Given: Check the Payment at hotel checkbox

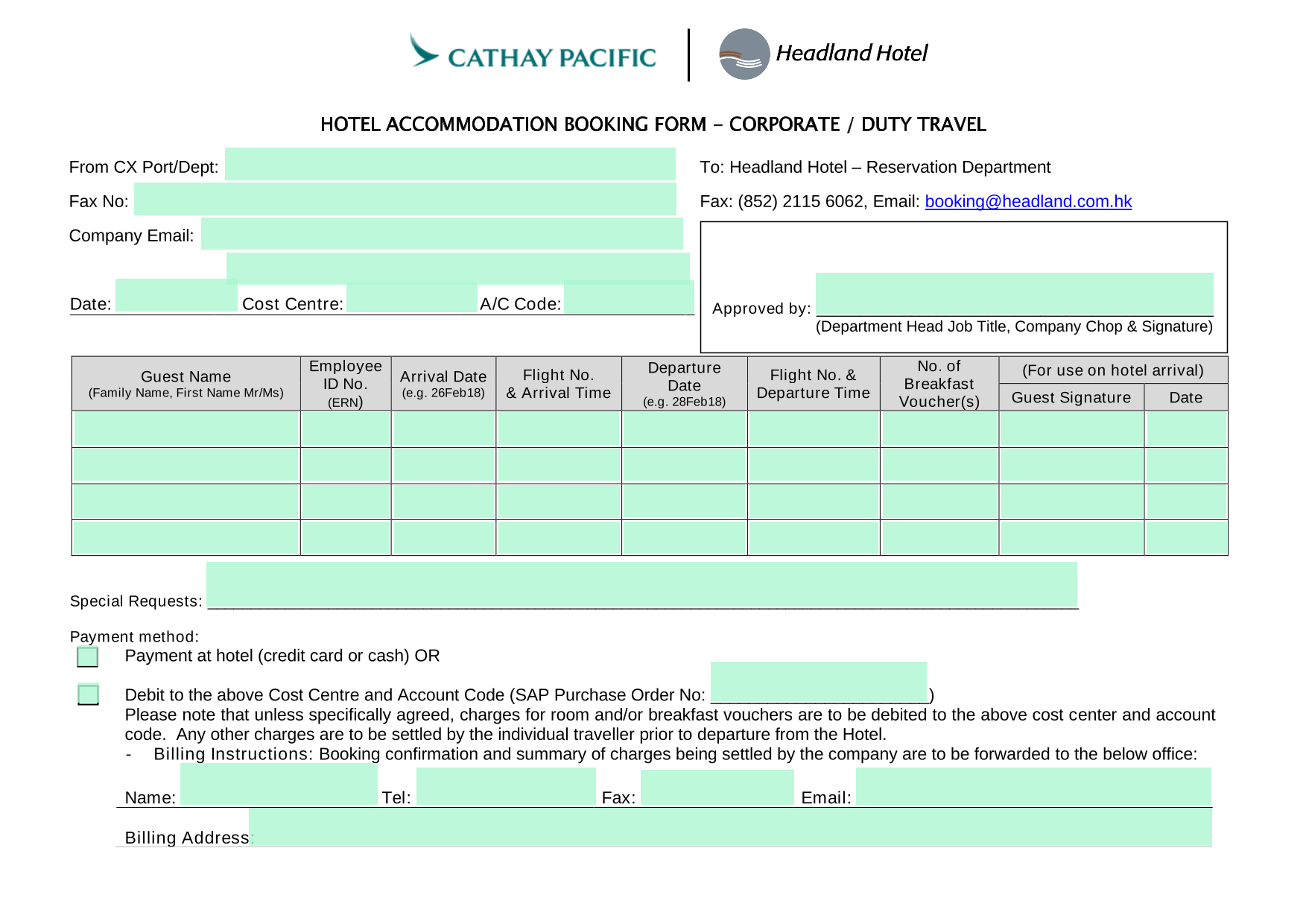Looking at the screenshot, I should (x=88, y=656).
